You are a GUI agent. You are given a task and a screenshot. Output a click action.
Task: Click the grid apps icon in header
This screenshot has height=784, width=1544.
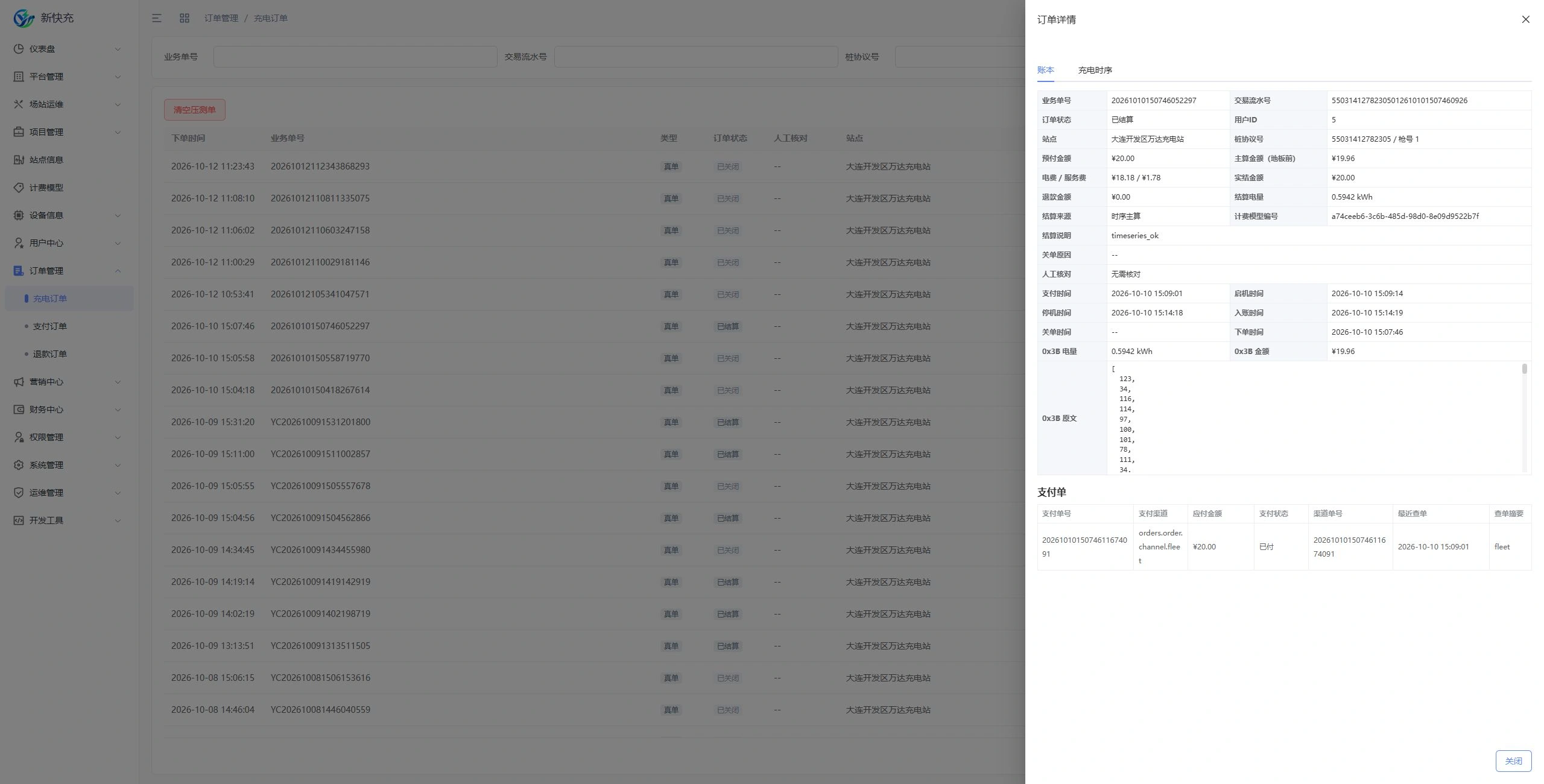pos(185,18)
